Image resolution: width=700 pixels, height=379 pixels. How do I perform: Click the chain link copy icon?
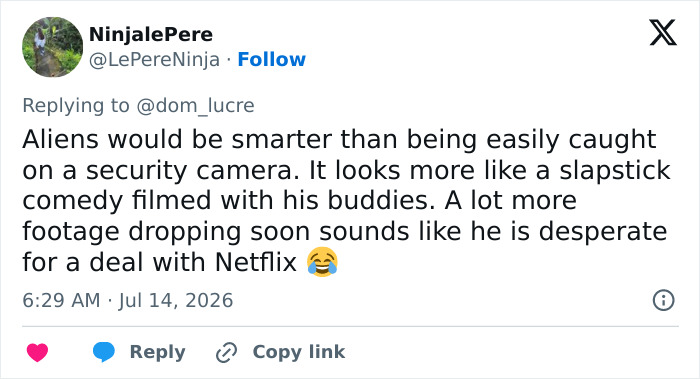pyautogui.click(x=226, y=352)
